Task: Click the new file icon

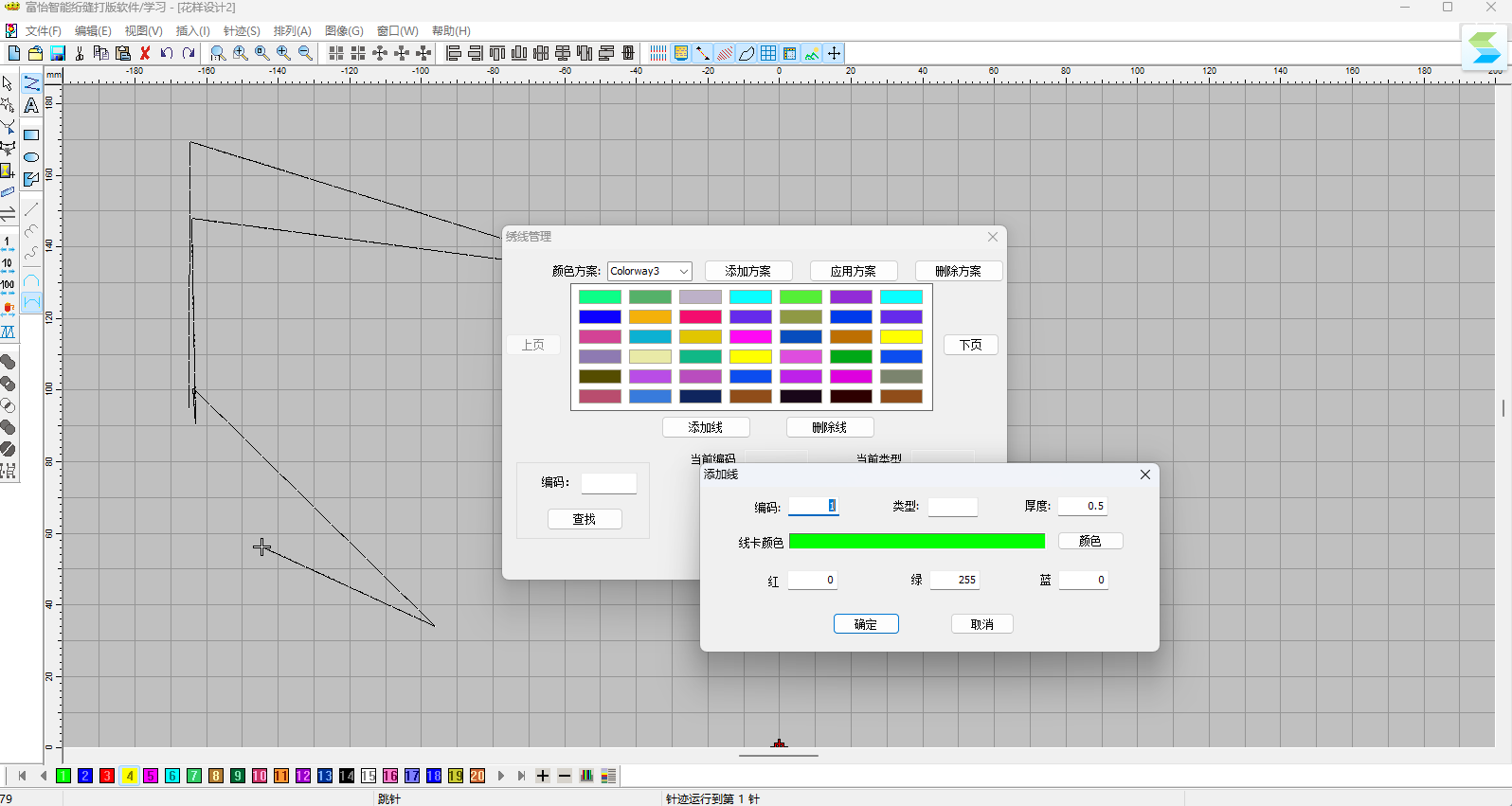Action: point(13,53)
